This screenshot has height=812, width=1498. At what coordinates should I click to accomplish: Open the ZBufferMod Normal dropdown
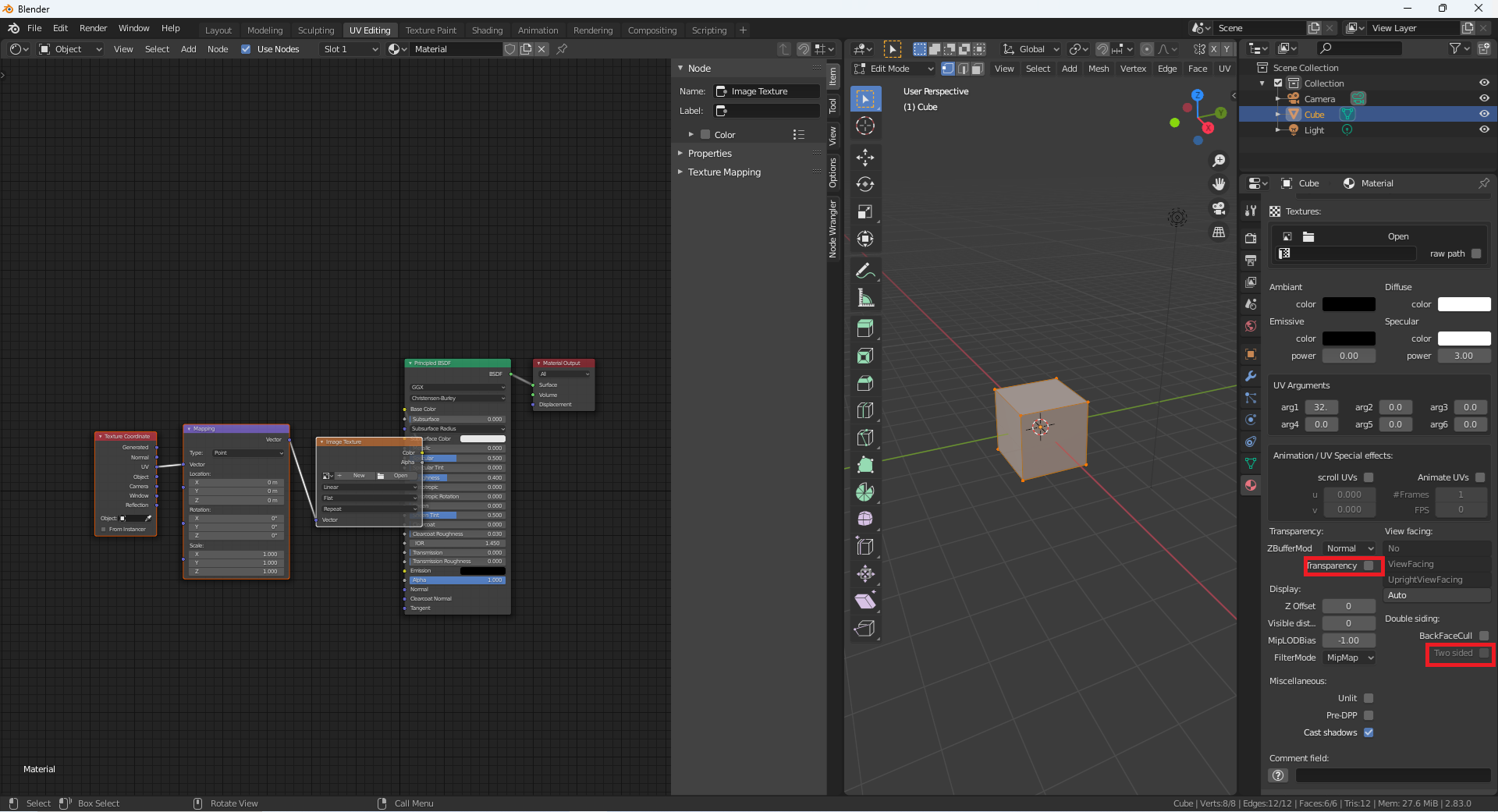(x=1350, y=548)
